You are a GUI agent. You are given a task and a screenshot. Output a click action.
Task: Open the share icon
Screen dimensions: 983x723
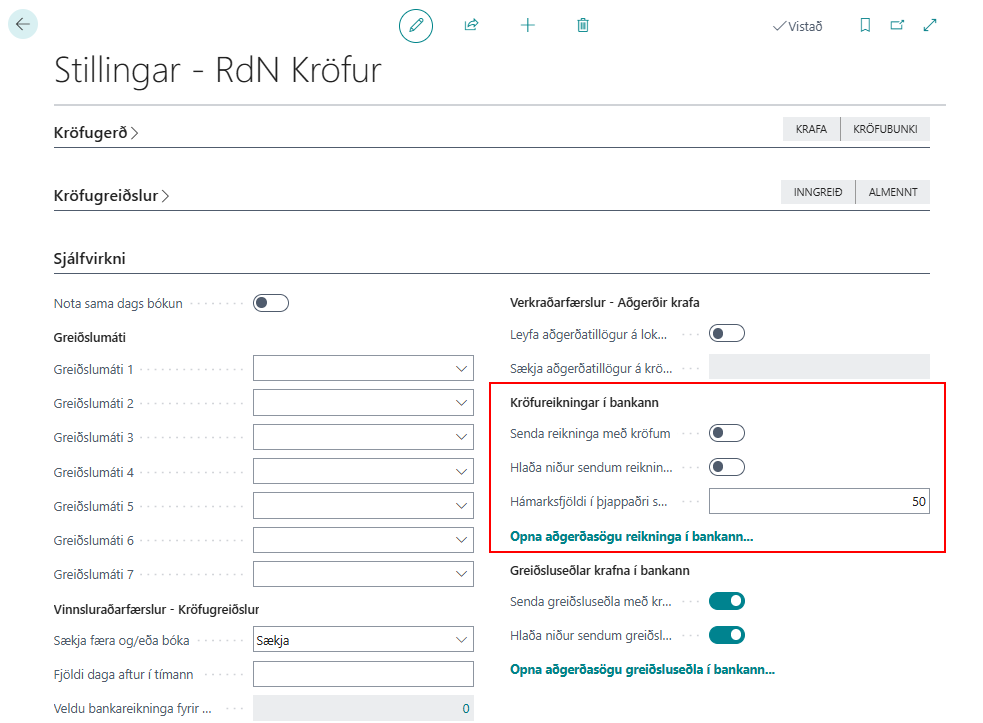[x=471, y=25]
